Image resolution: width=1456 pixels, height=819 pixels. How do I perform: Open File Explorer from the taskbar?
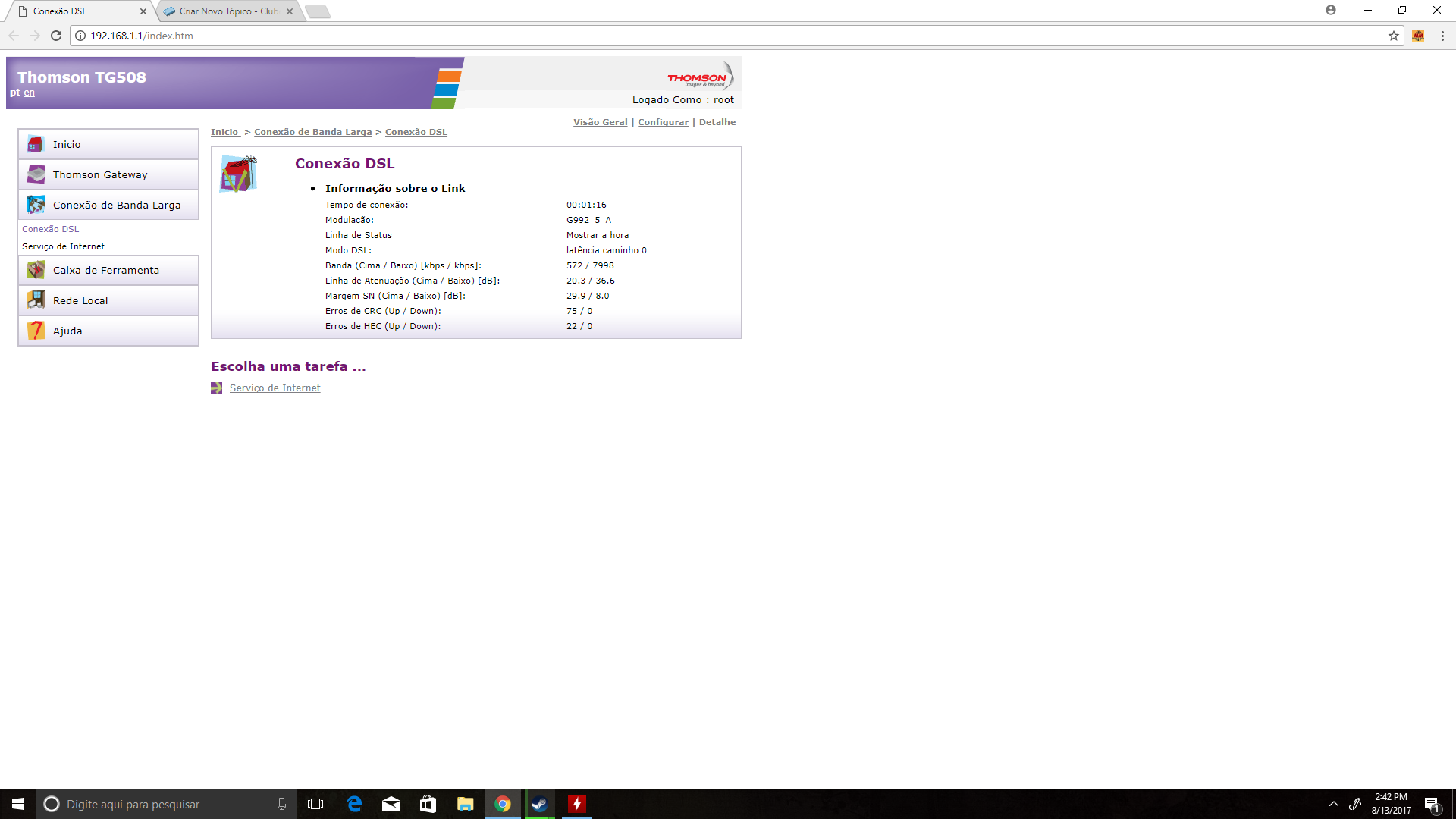tap(466, 804)
